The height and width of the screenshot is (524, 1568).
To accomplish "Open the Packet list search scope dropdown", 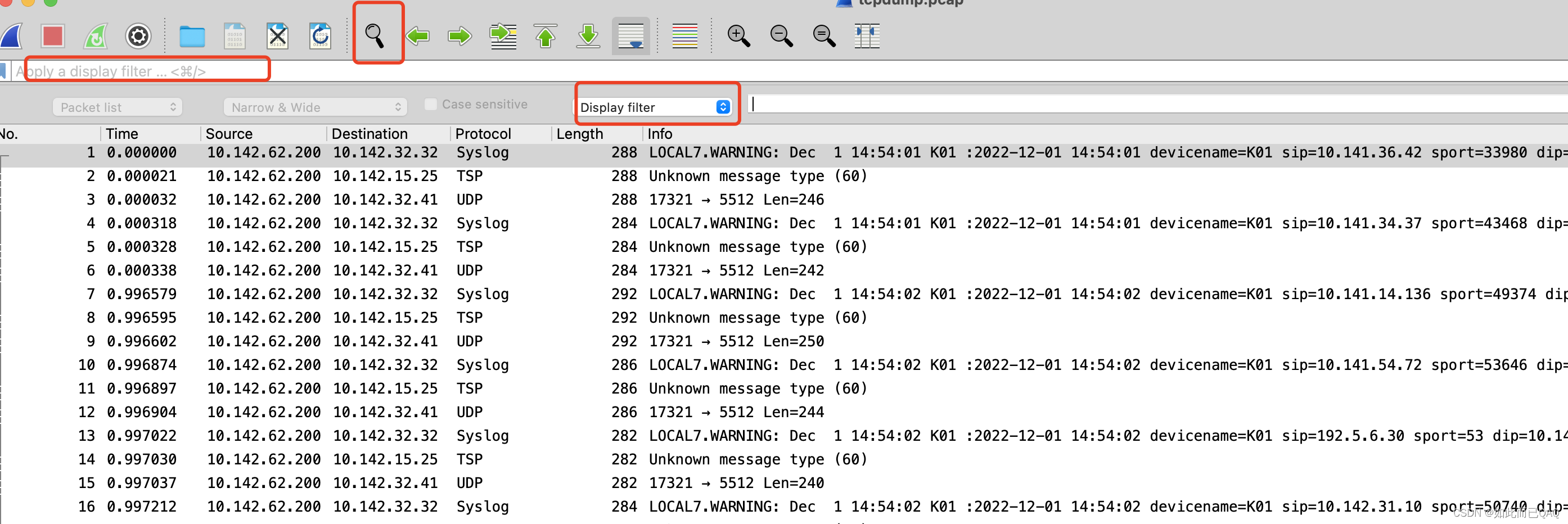I will click(117, 107).
